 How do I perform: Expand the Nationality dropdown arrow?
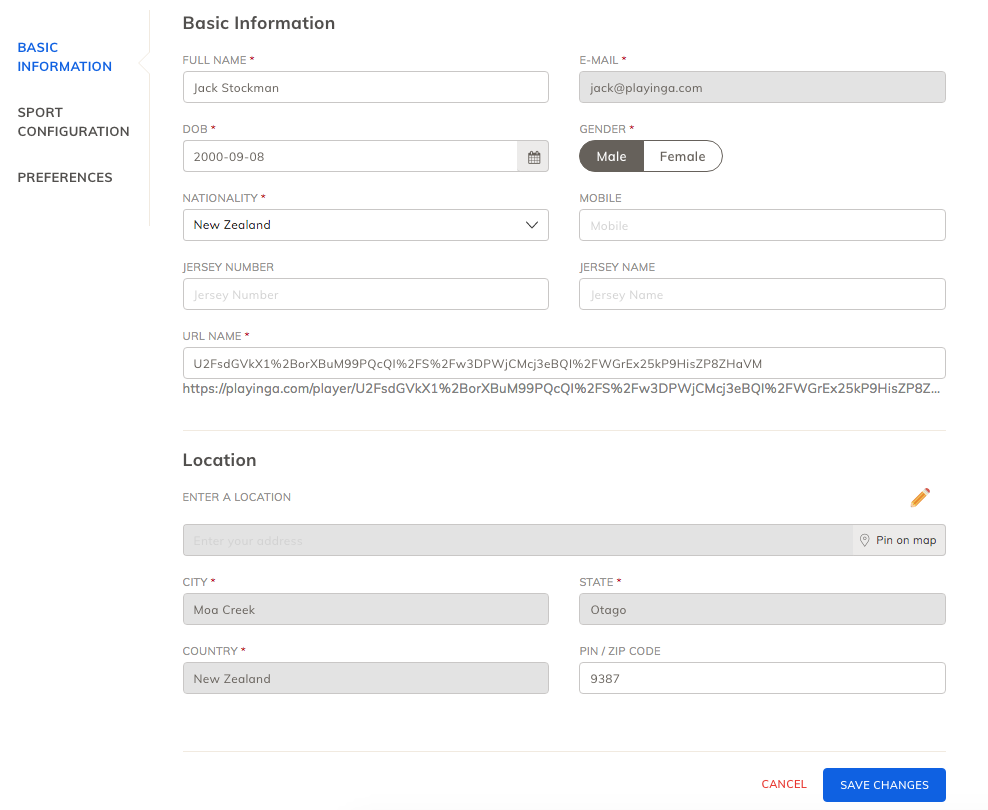click(x=532, y=225)
